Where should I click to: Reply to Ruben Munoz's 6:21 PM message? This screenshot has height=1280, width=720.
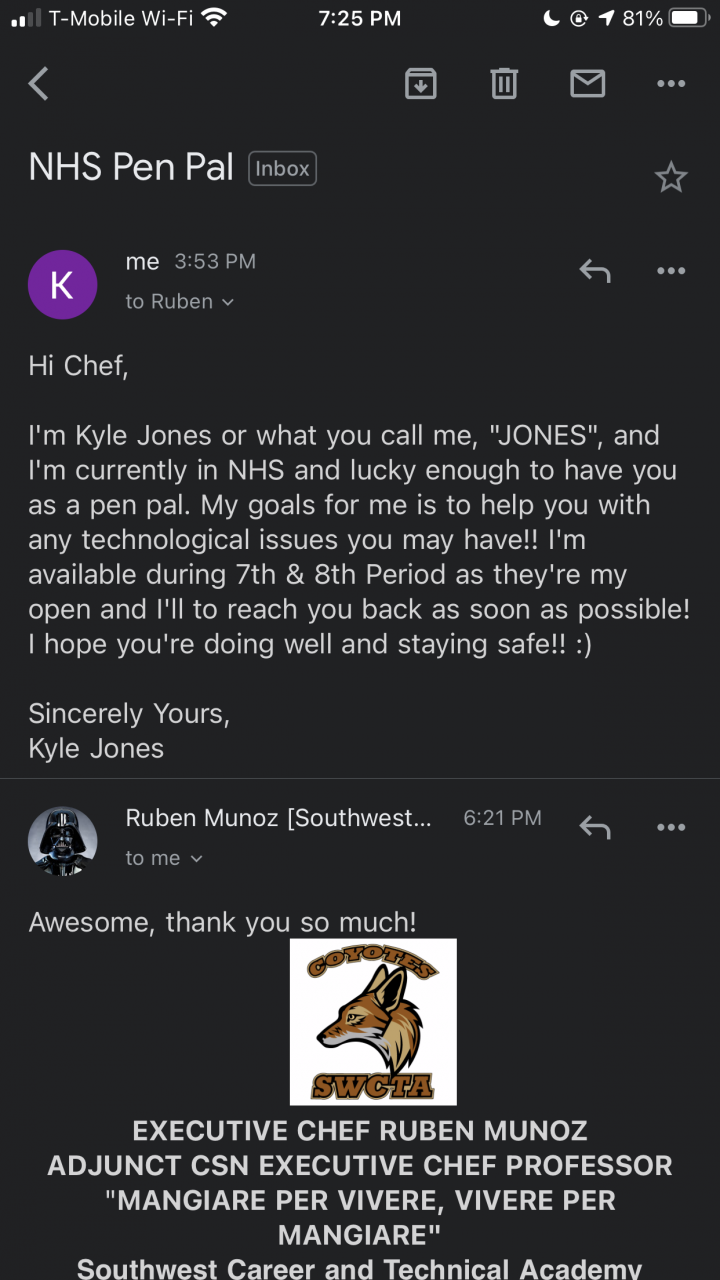click(x=595, y=827)
